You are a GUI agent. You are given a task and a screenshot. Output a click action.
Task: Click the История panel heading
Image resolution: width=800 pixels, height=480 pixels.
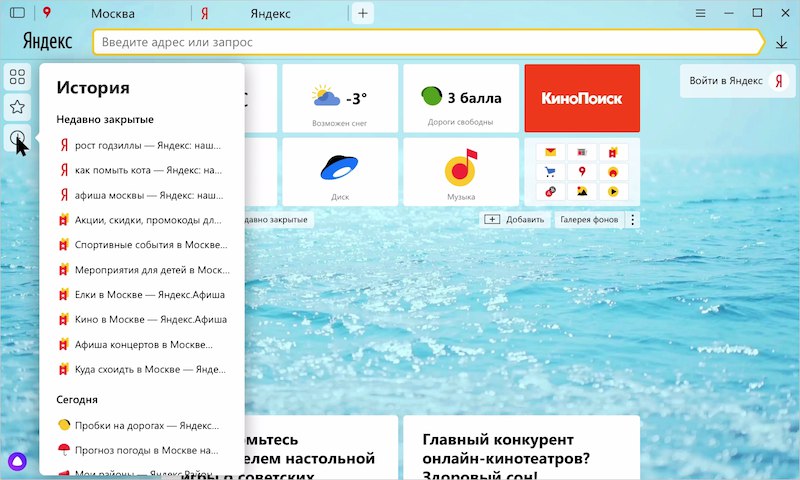point(93,88)
